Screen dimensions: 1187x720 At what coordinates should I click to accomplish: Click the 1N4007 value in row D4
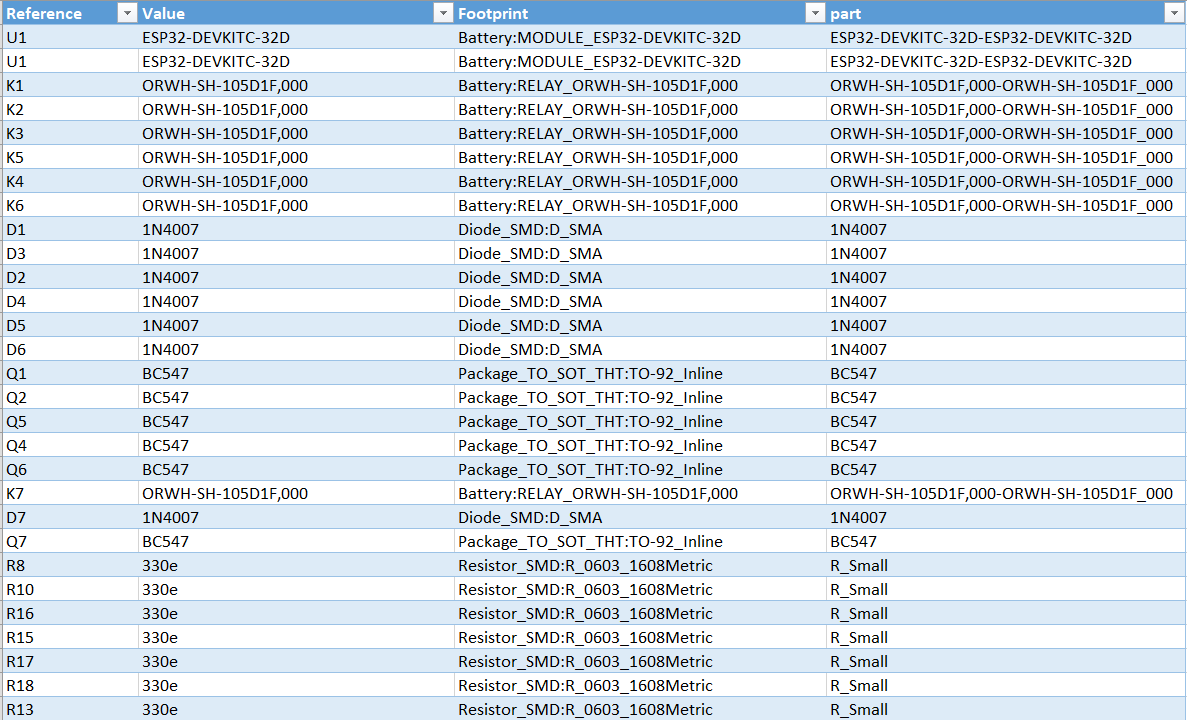click(170, 301)
